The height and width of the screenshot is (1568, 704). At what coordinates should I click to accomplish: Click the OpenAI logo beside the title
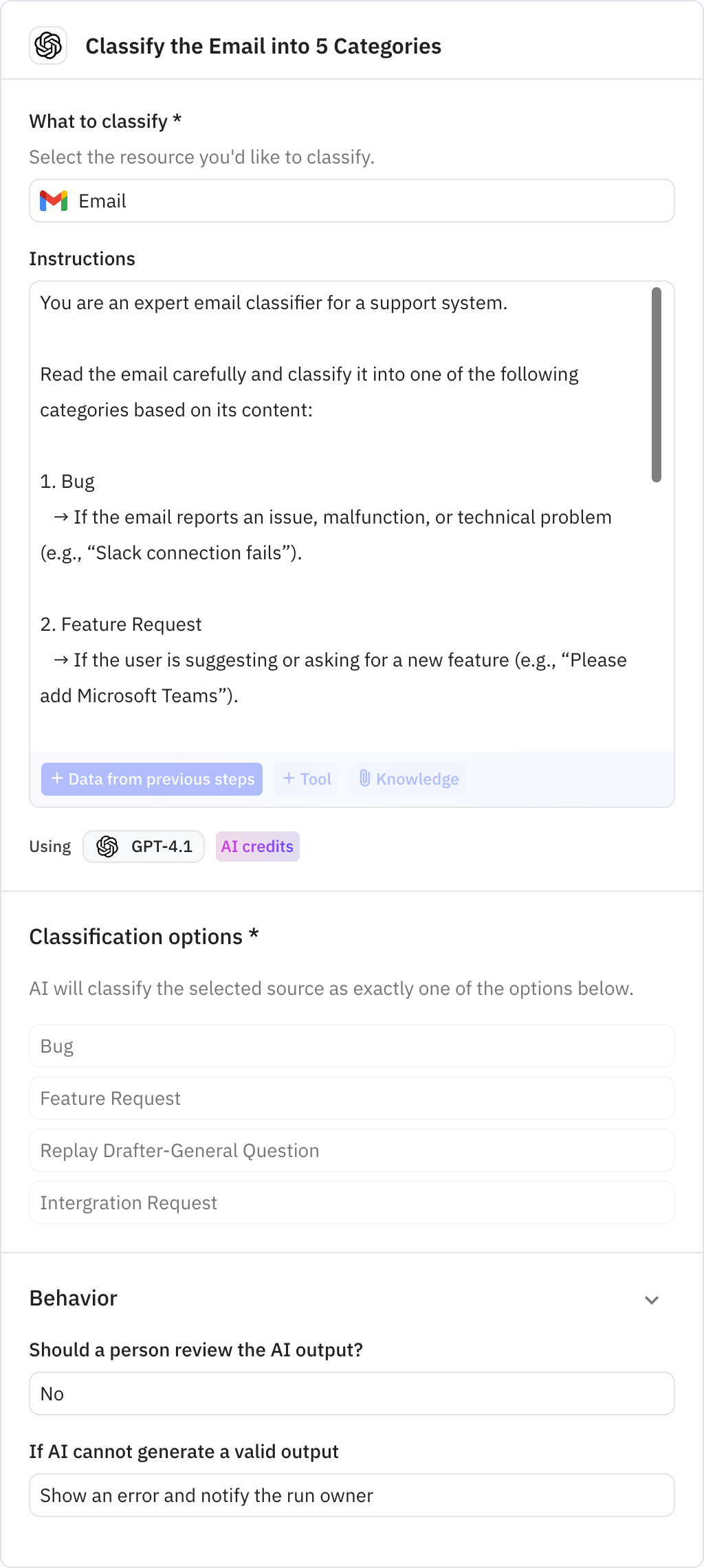(x=47, y=45)
